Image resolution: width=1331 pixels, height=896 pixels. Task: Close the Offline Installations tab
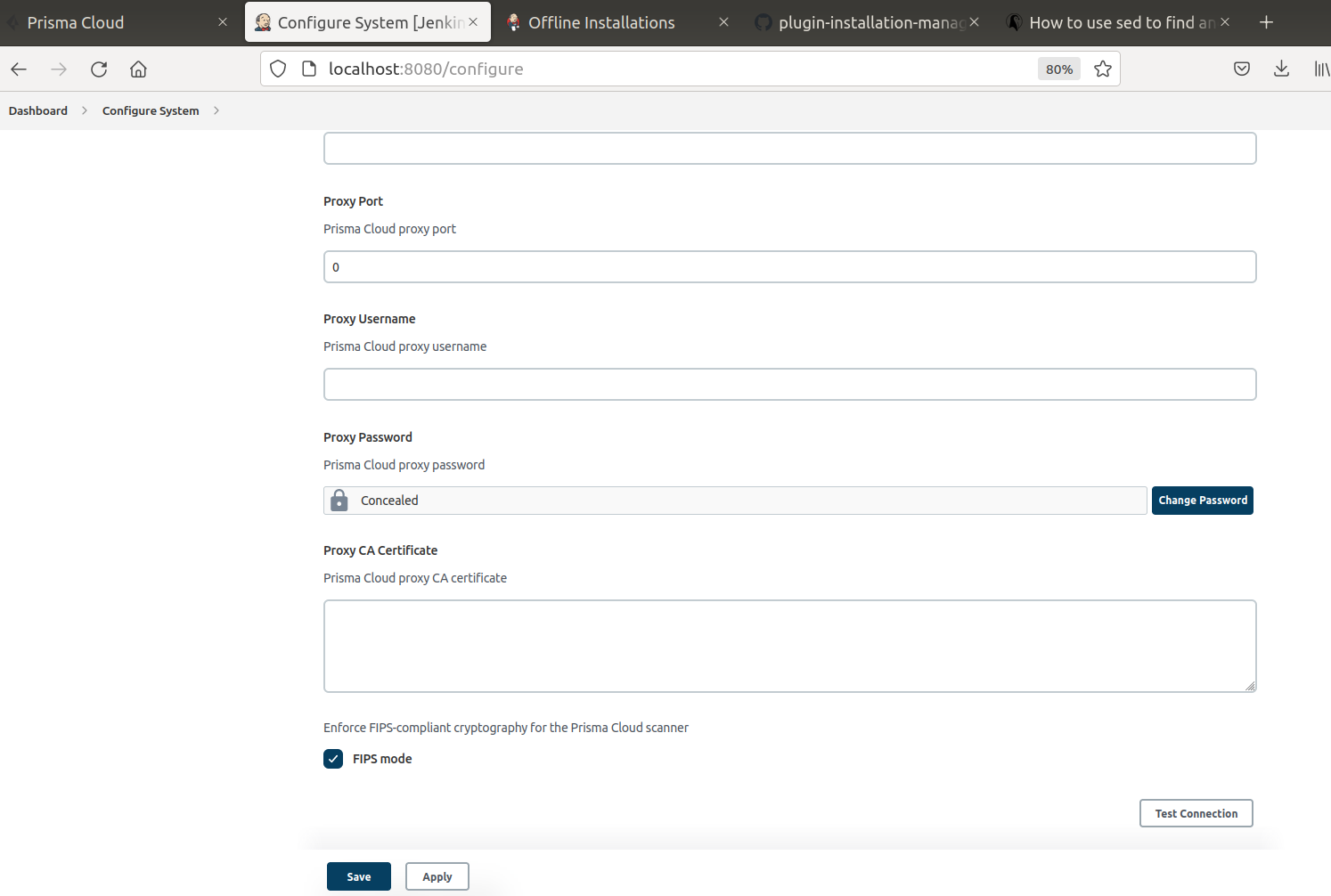tap(723, 22)
